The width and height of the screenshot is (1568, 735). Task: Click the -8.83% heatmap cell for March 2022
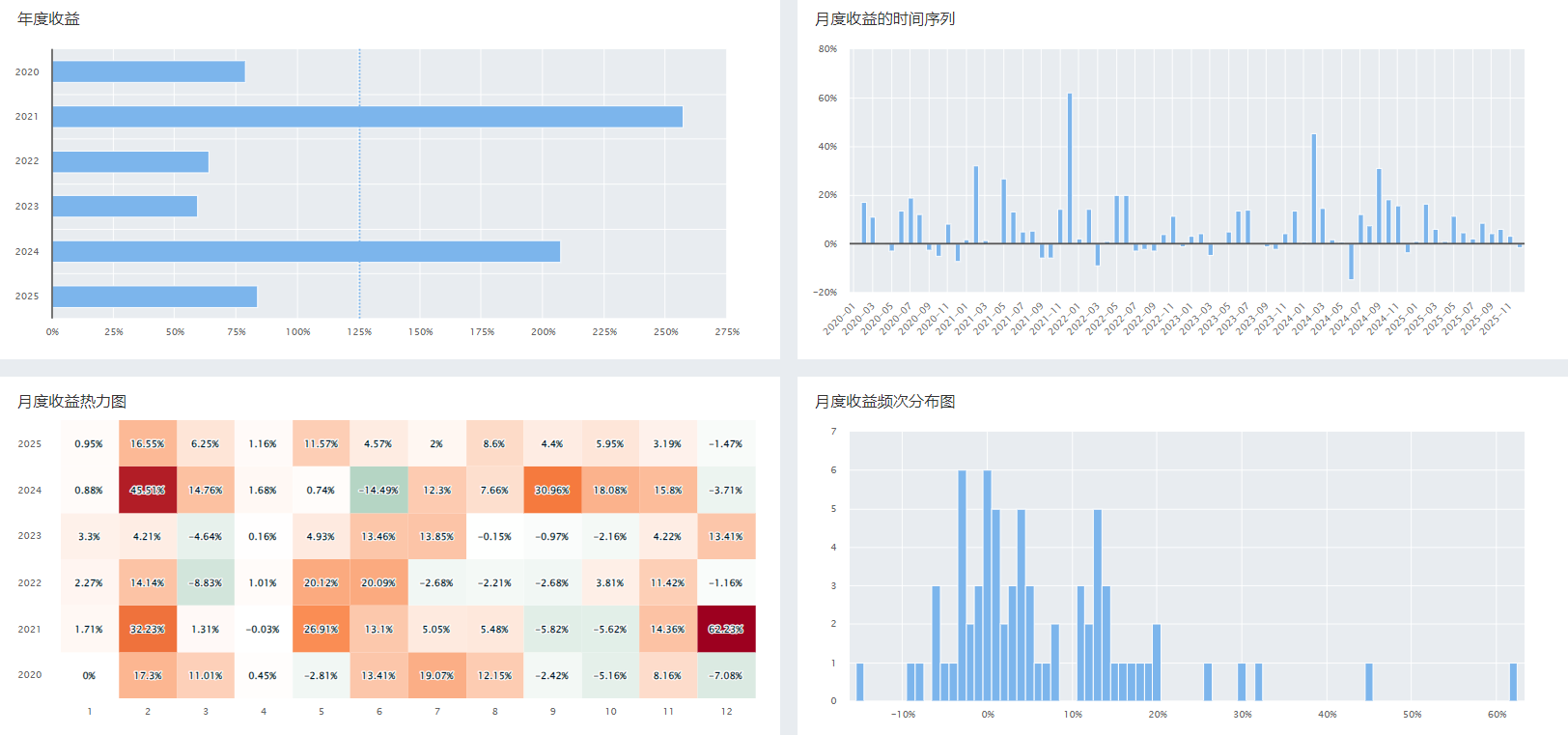pos(205,582)
